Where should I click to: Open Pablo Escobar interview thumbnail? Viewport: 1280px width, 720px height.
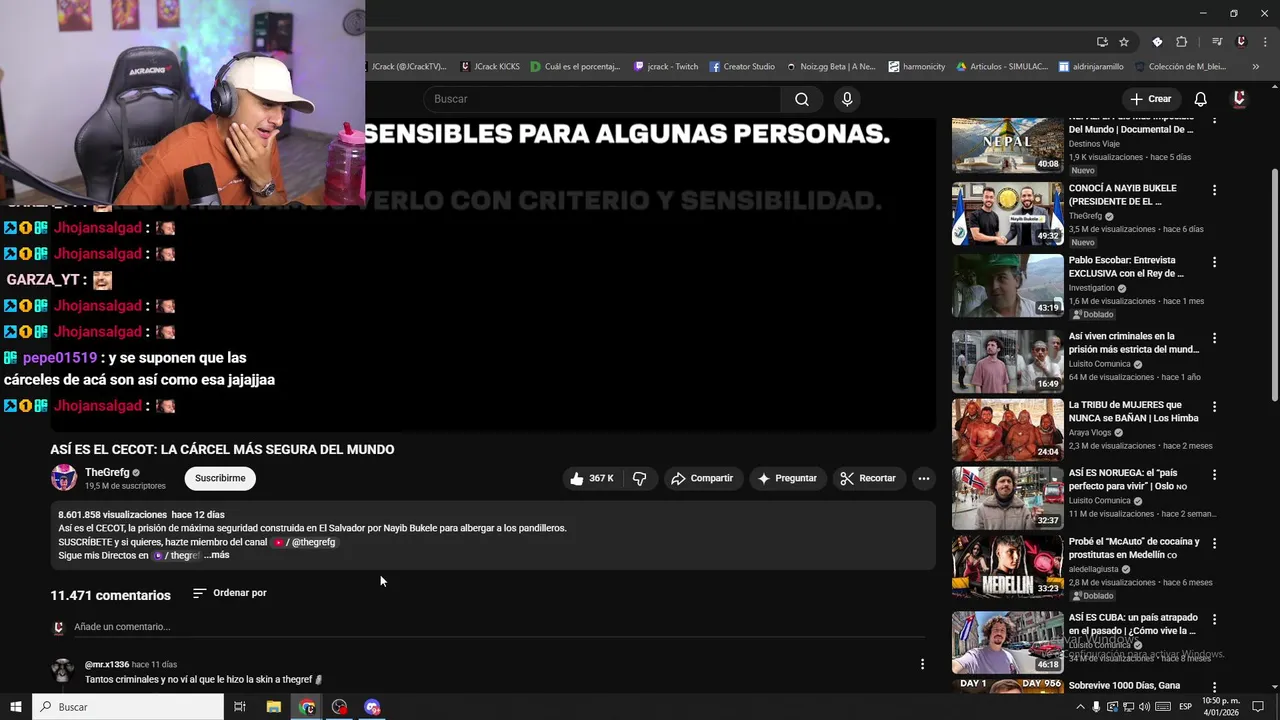[x=1007, y=285]
